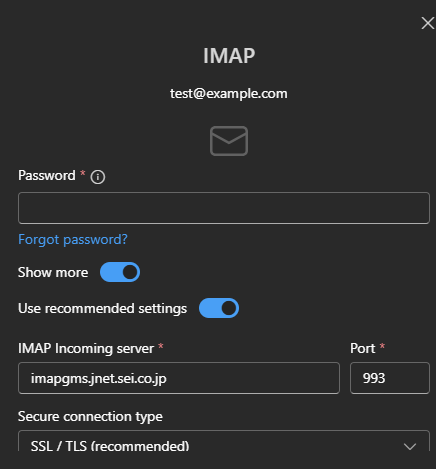Click the Secure connection type label

coord(90,416)
